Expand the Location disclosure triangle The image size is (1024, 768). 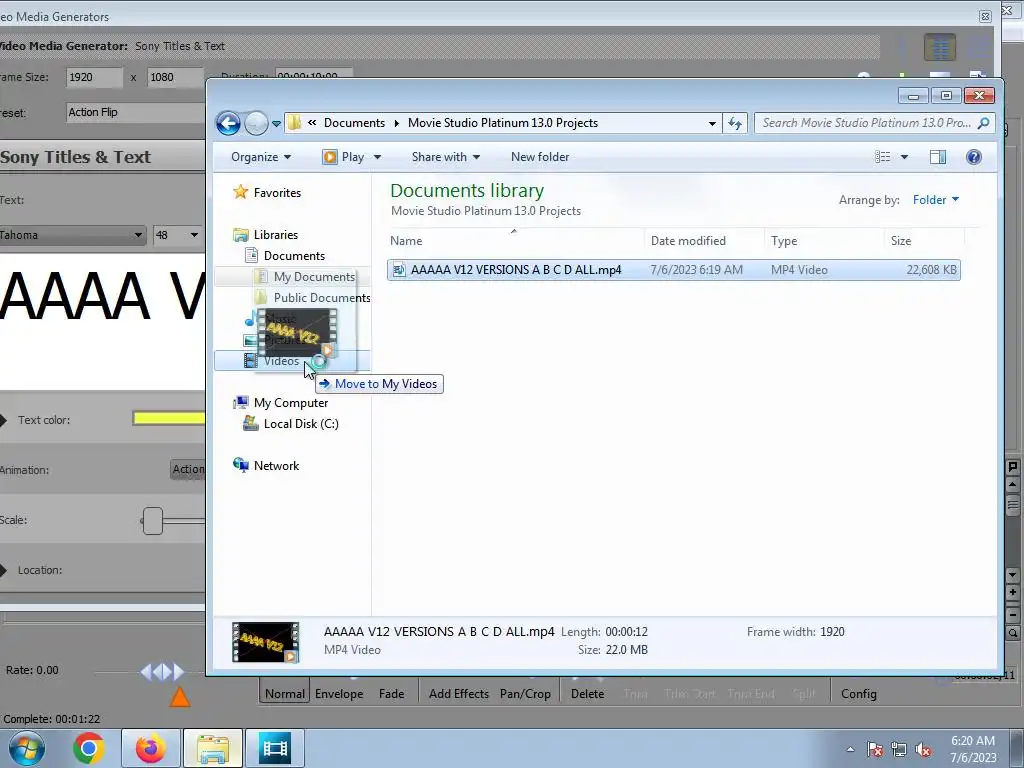[3, 570]
